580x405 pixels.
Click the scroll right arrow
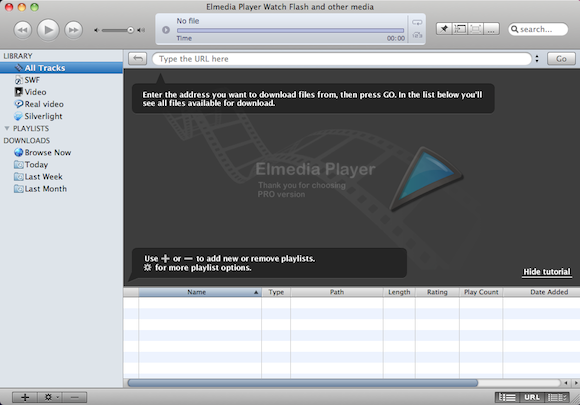[x=576, y=383]
